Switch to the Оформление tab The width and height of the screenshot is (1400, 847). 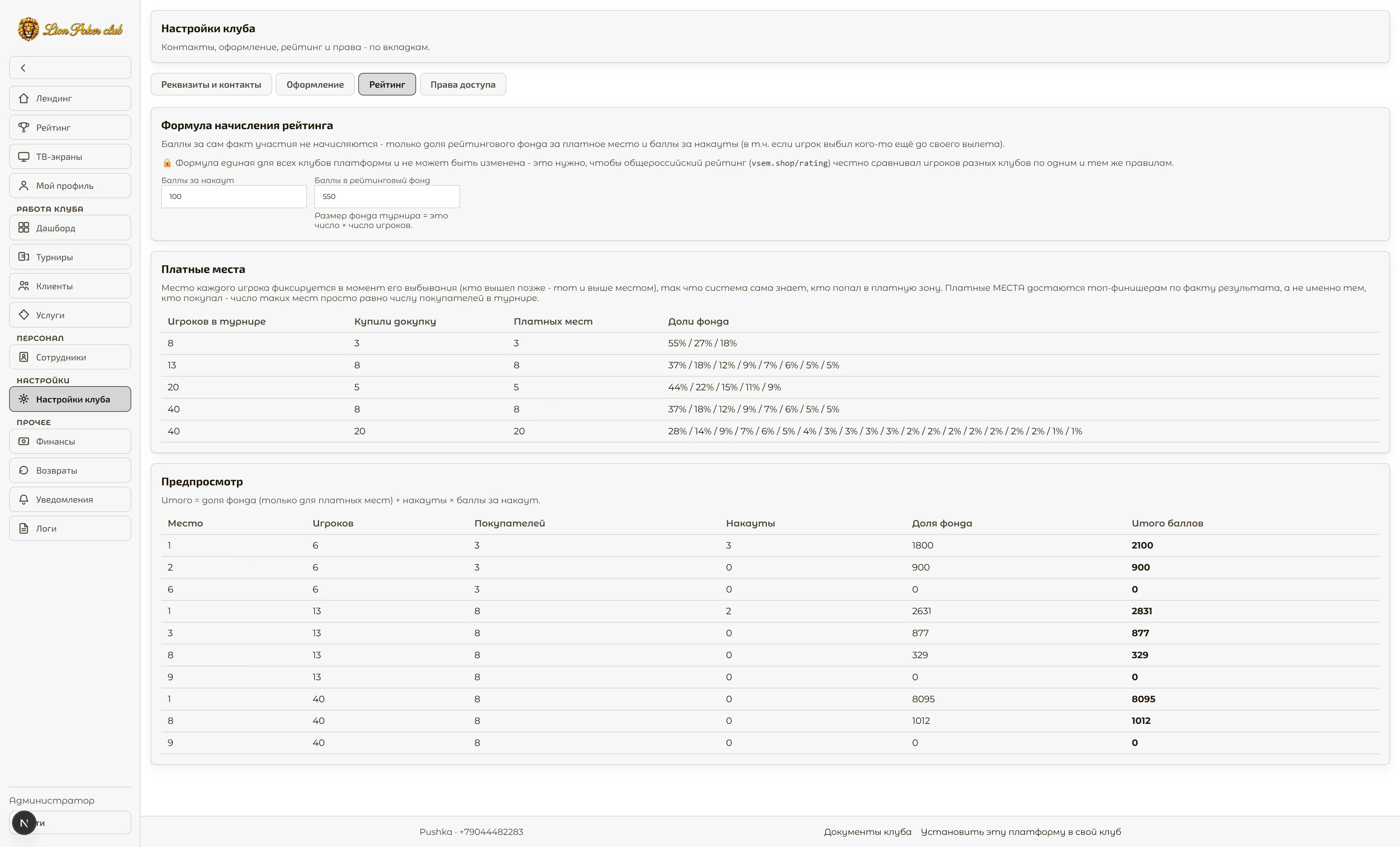tap(315, 85)
